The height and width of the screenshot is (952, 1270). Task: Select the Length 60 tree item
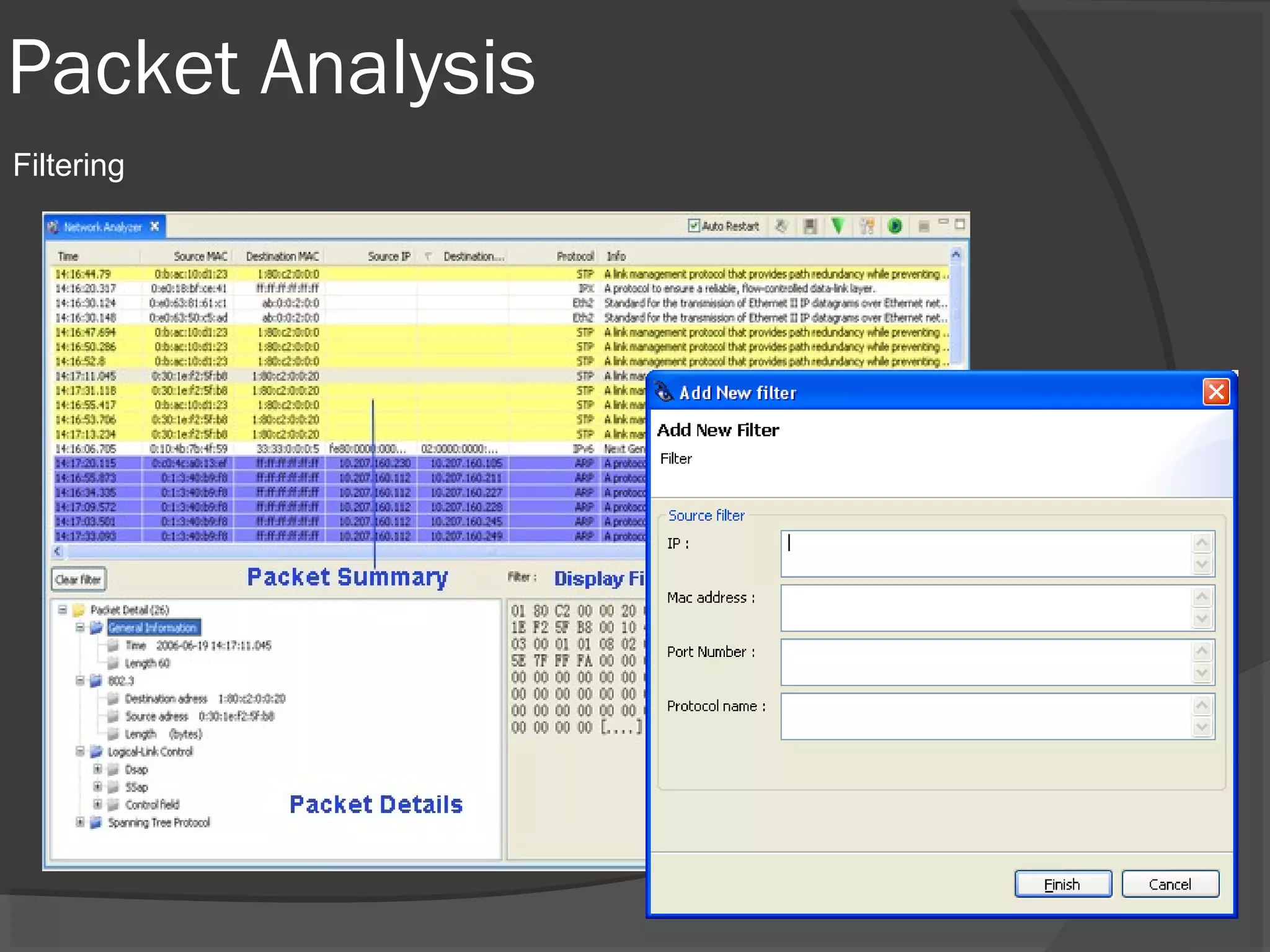pos(147,663)
